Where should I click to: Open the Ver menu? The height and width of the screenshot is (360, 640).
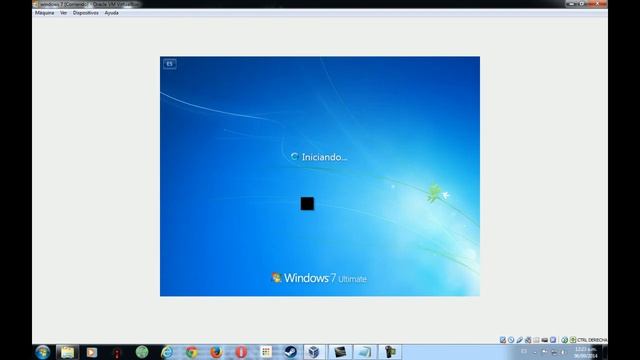tap(63, 13)
